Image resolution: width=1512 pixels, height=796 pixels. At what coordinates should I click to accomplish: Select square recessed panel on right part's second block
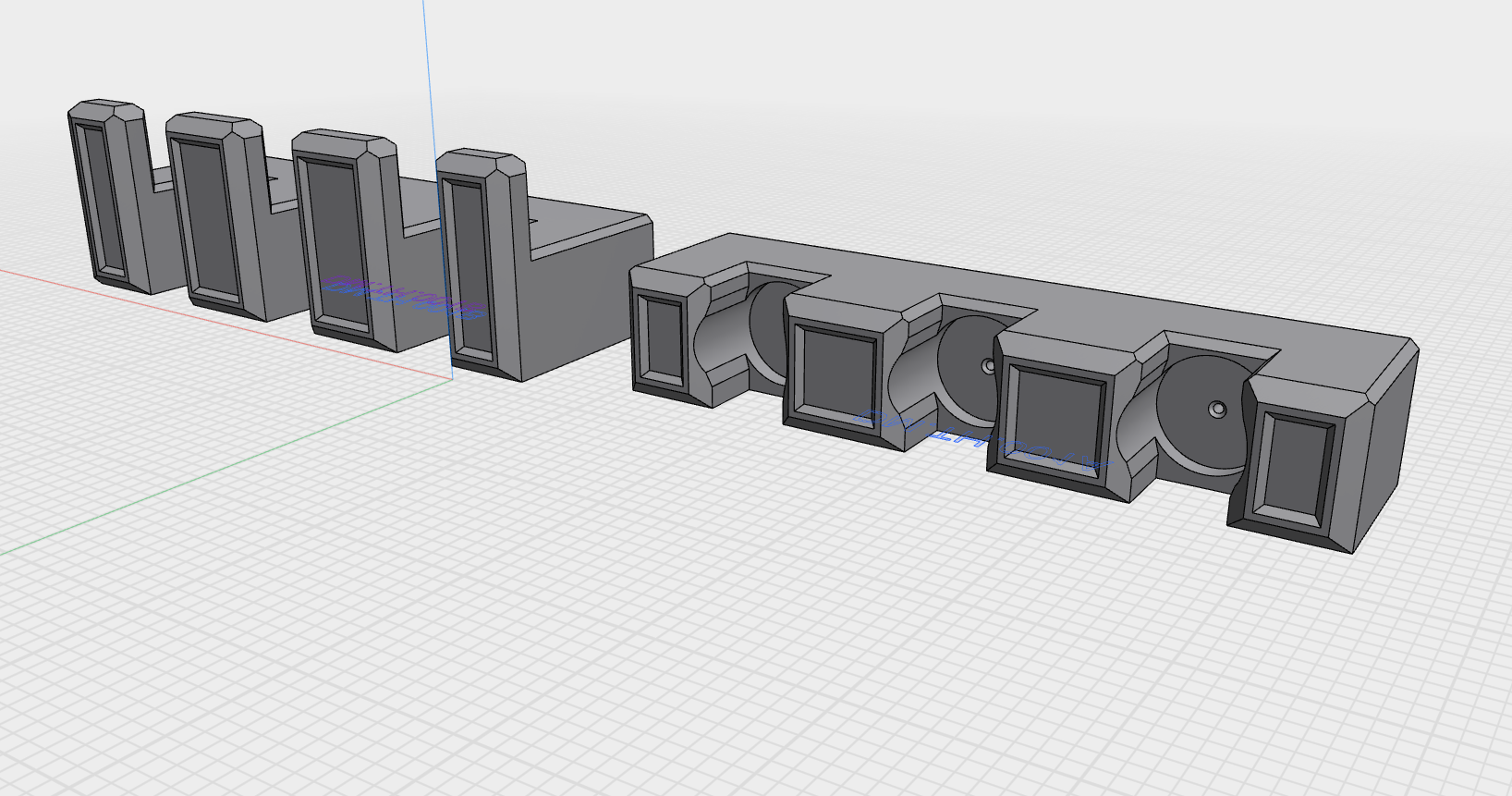pyautogui.click(x=839, y=371)
